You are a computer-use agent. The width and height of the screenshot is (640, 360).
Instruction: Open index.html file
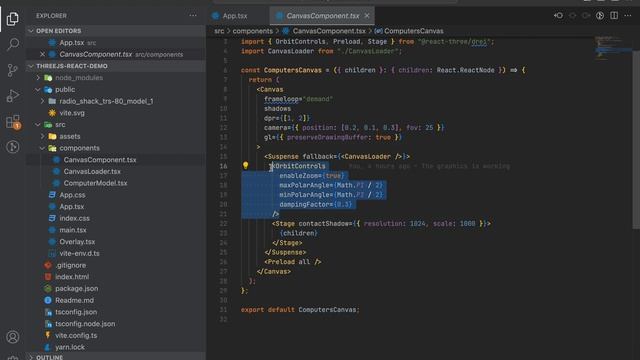[x=72, y=277]
